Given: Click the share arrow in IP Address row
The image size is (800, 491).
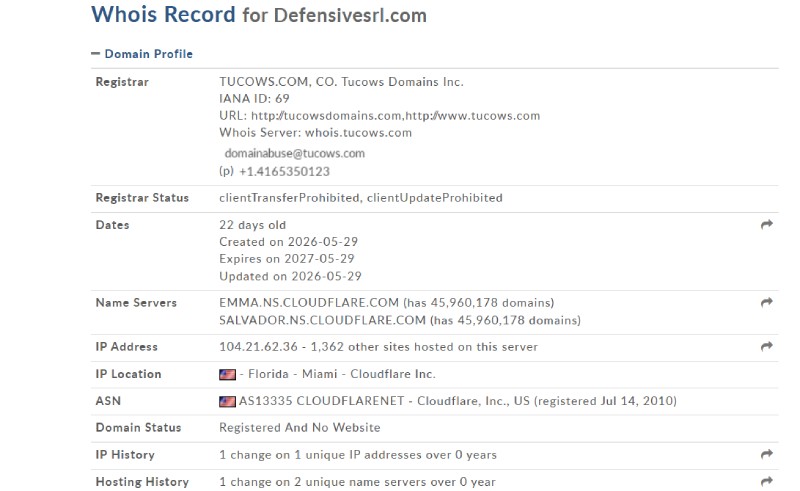Looking at the screenshot, I should click(766, 347).
